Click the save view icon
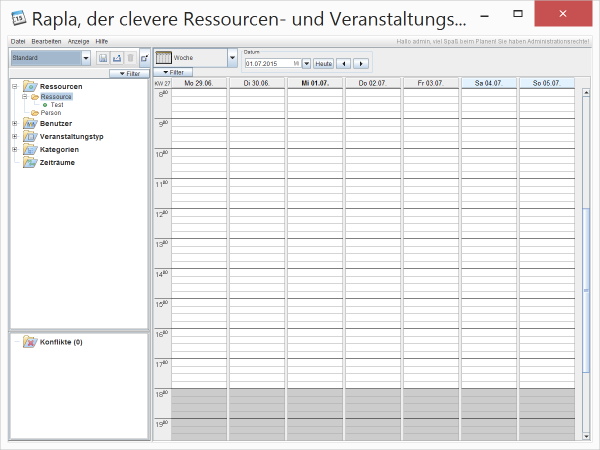Image resolution: width=600 pixels, height=450 pixels. point(103,58)
